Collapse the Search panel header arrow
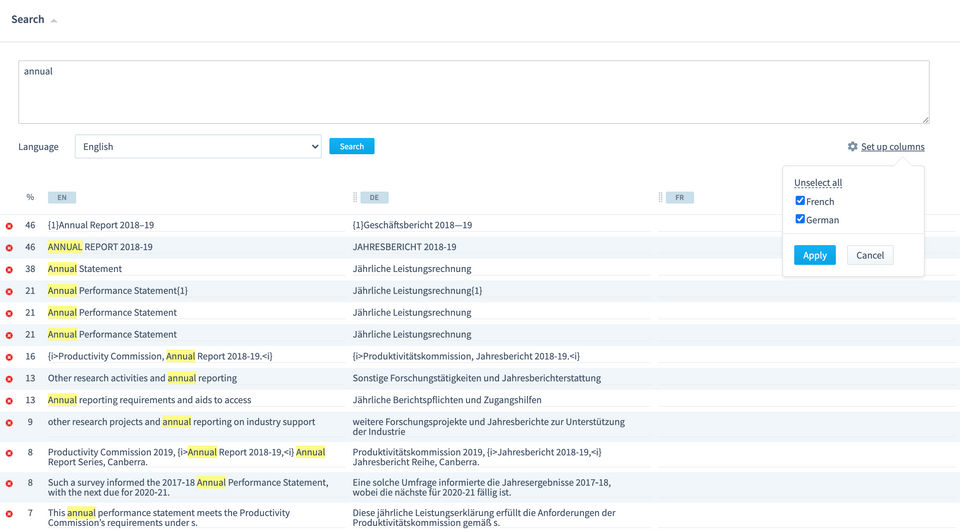The width and height of the screenshot is (960, 532). coord(54,20)
